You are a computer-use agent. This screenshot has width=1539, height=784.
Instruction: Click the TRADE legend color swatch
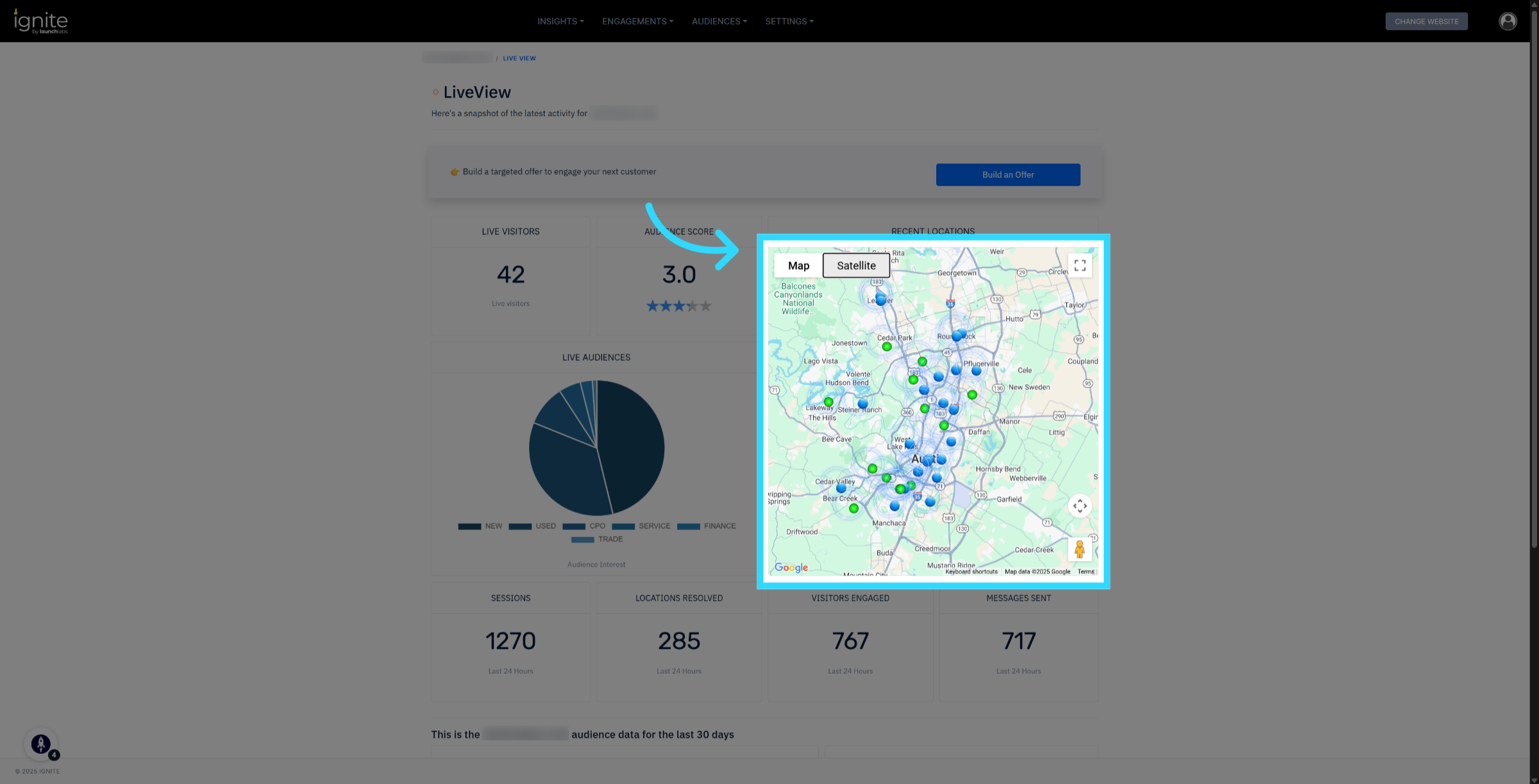click(582, 540)
